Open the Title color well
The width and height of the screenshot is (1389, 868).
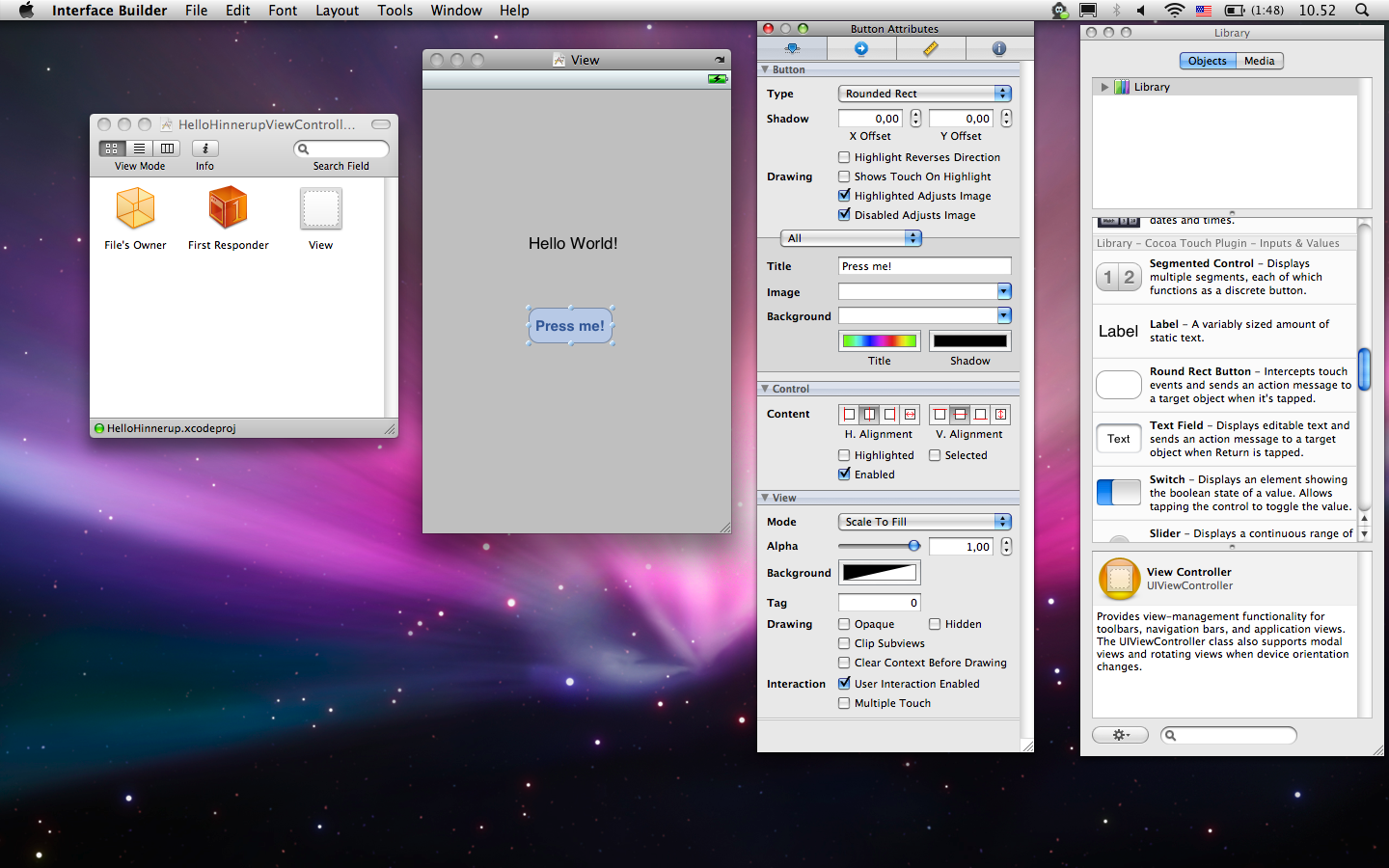(x=879, y=340)
